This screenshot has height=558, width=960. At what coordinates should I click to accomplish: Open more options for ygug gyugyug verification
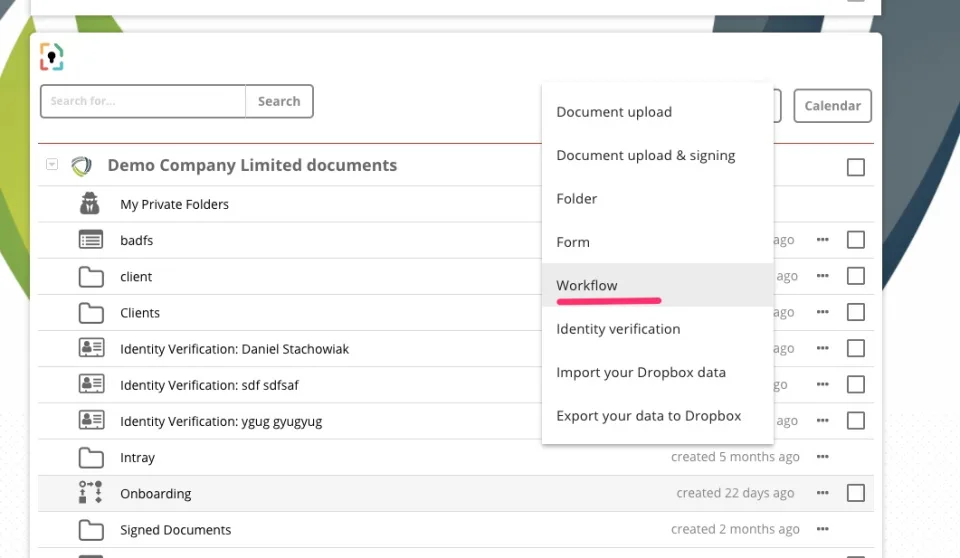pos(822,420)
